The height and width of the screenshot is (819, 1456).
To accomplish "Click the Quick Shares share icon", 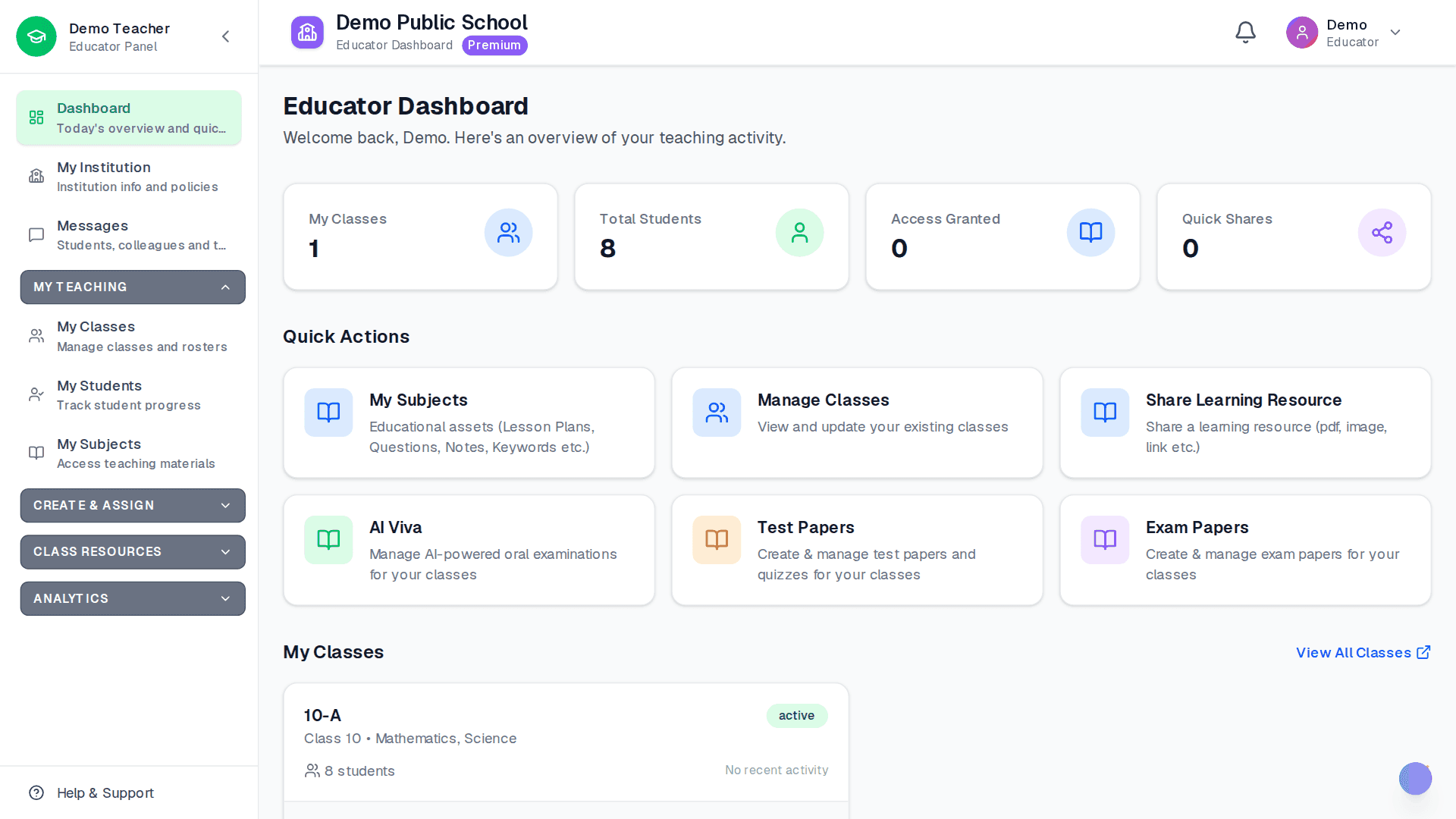I will tap(1382, 233).
